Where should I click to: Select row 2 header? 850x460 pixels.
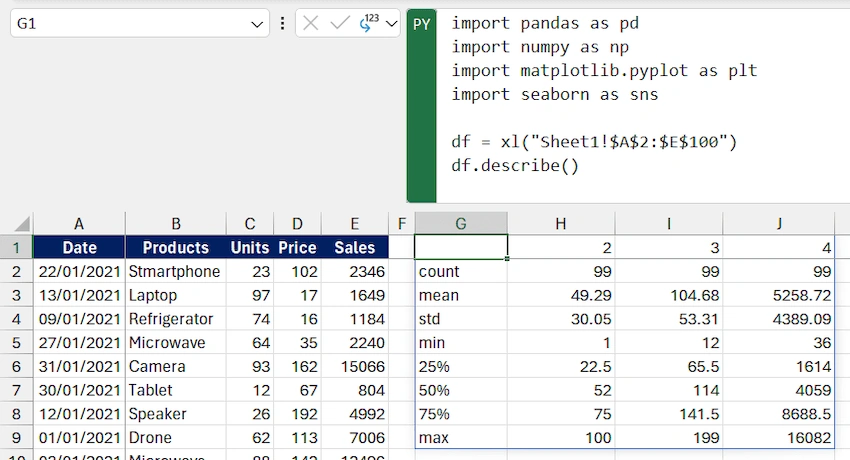pyautogui.click(x=16, y=271)
